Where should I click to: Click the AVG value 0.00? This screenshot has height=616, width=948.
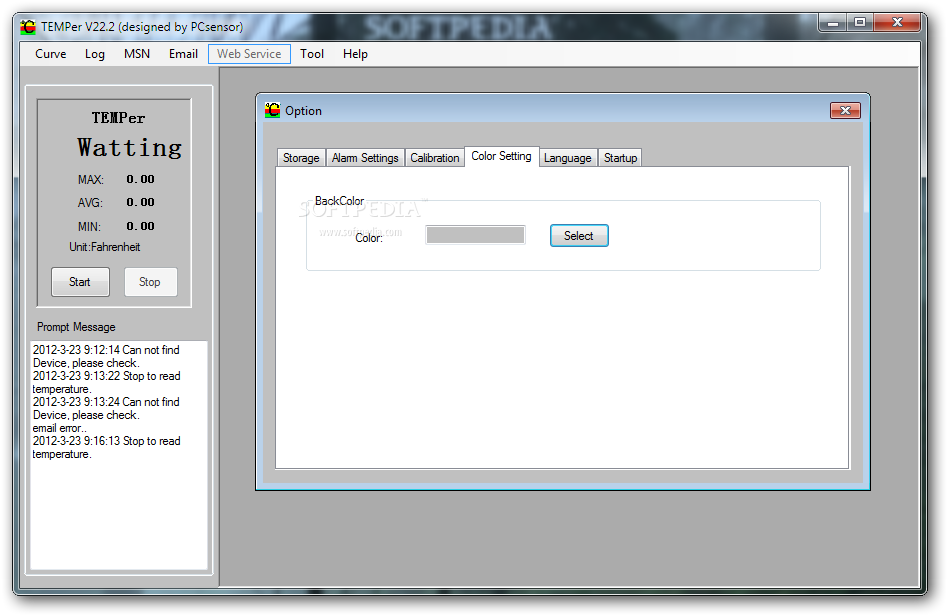[140, 202]
